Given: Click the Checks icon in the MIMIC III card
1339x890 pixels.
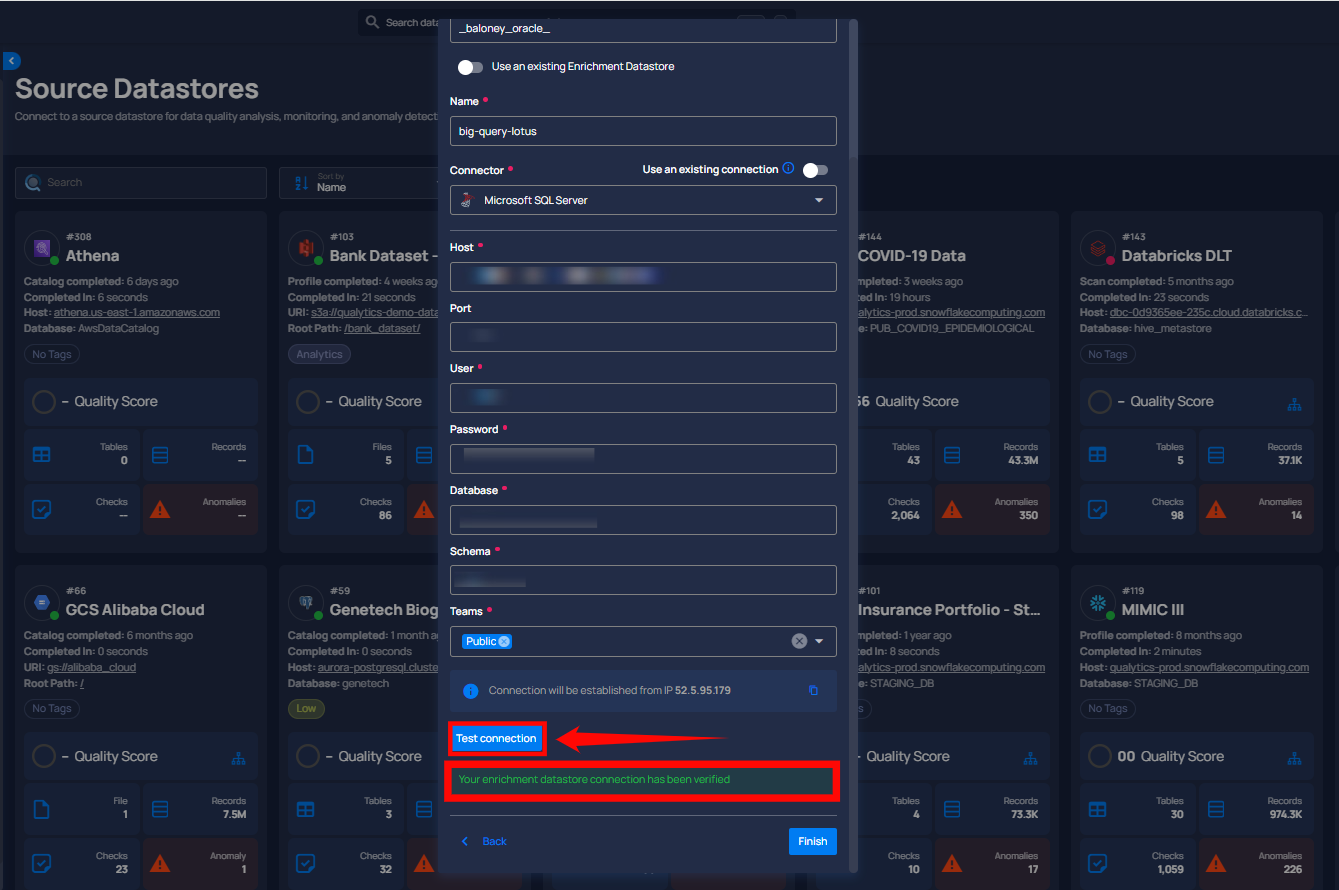Looking at the screenshot, I should coord(1097,863).
